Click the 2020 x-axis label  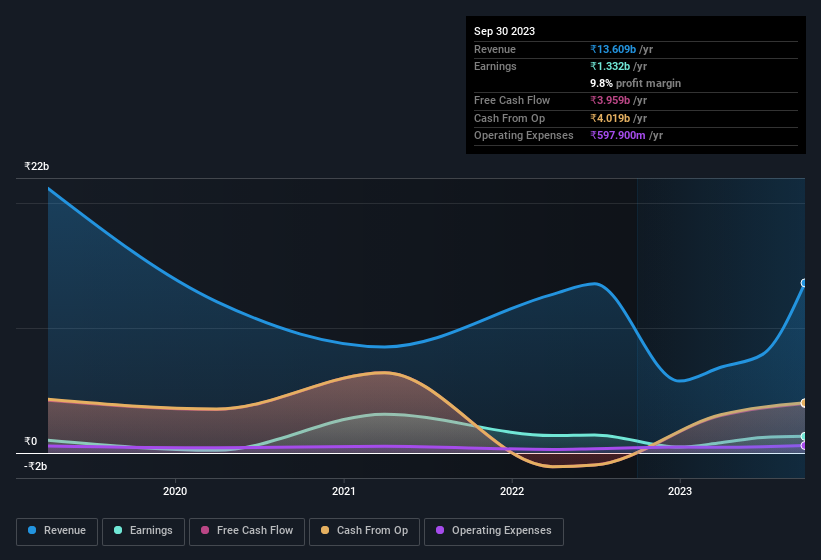click(x=175, y=491)
